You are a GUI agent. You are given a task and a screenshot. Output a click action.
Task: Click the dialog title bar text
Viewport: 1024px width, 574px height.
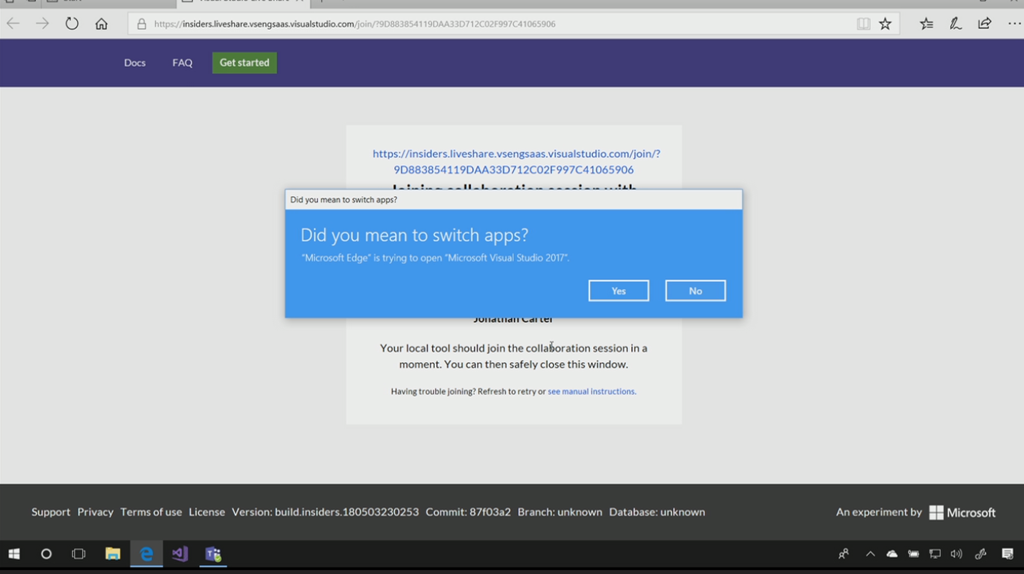[344, 200]
